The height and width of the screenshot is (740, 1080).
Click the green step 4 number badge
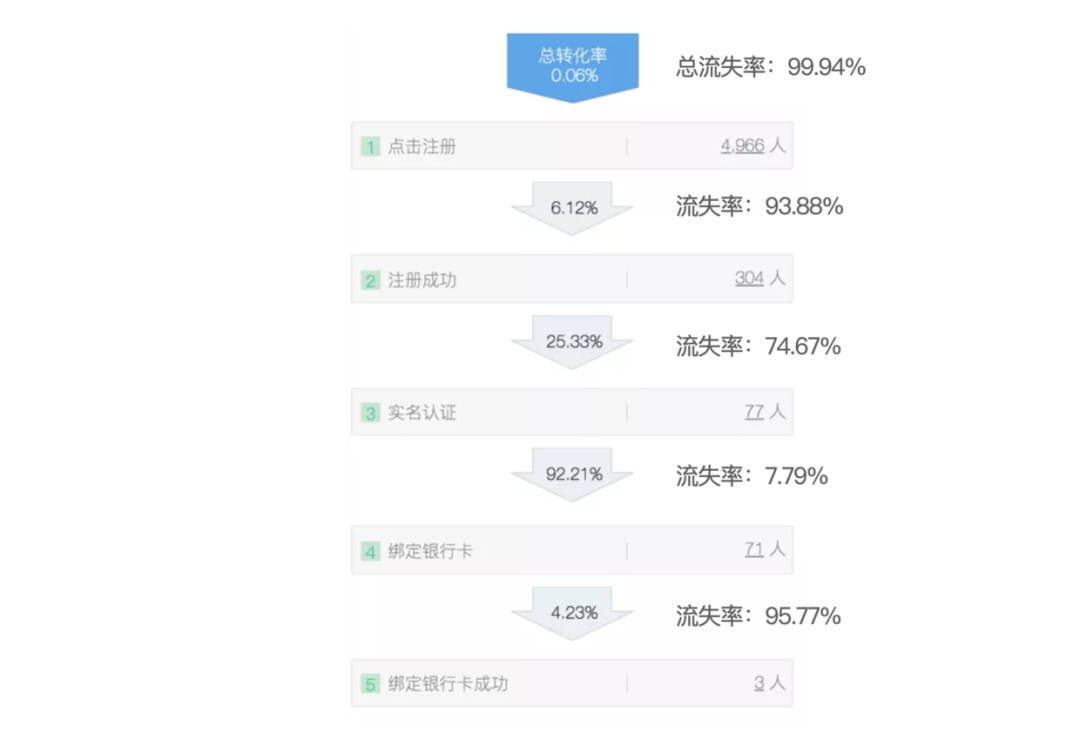point(371,551)
